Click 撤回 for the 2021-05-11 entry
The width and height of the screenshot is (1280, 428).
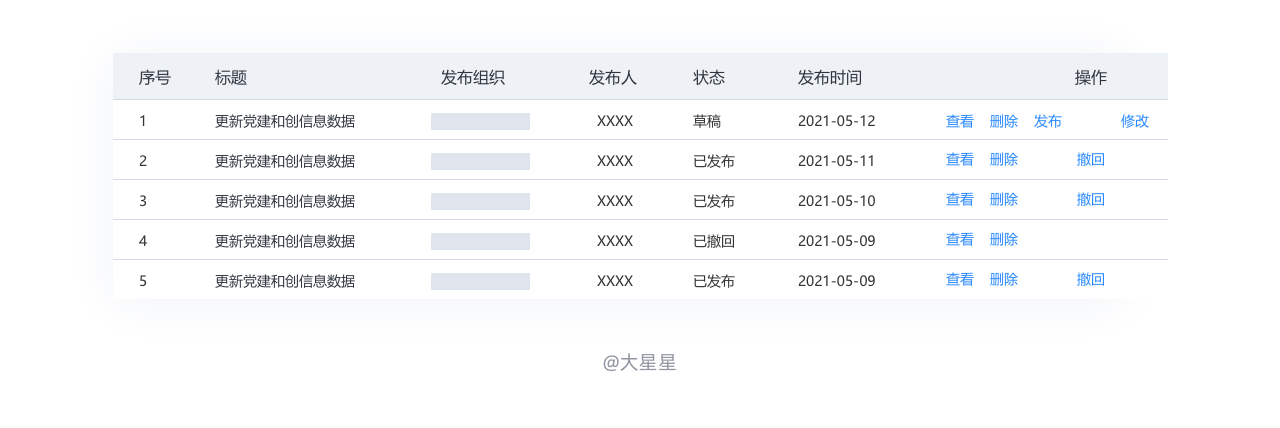[1090, 160]
